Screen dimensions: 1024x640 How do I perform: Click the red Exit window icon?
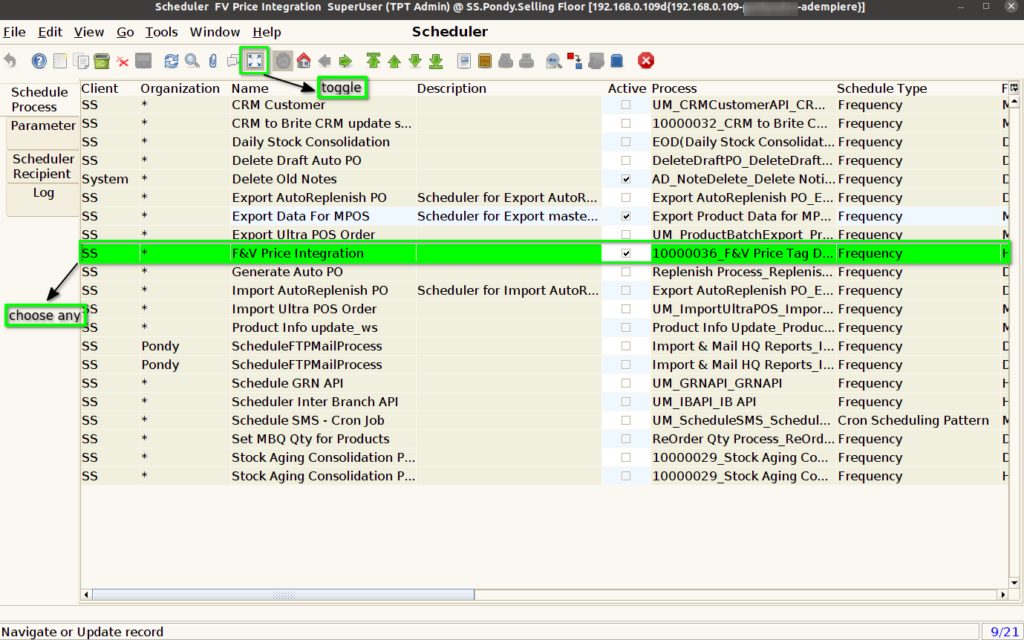coord(646,61)
